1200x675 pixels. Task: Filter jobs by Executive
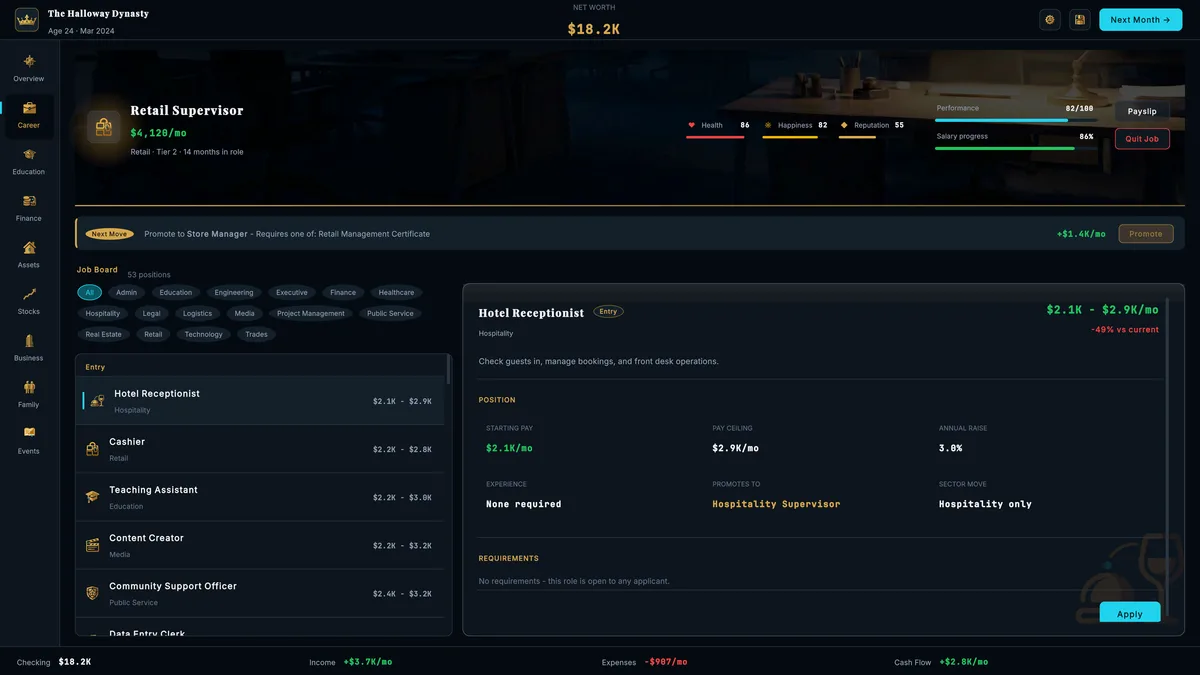[x=292, y=292]
